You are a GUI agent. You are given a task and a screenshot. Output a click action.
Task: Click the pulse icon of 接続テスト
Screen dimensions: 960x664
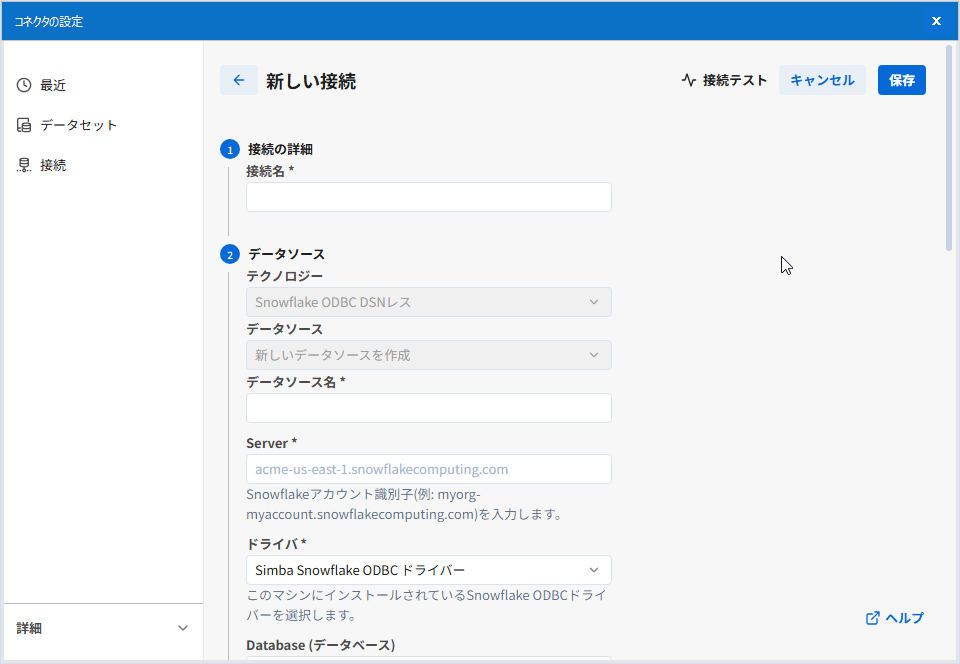pos(689,80)
